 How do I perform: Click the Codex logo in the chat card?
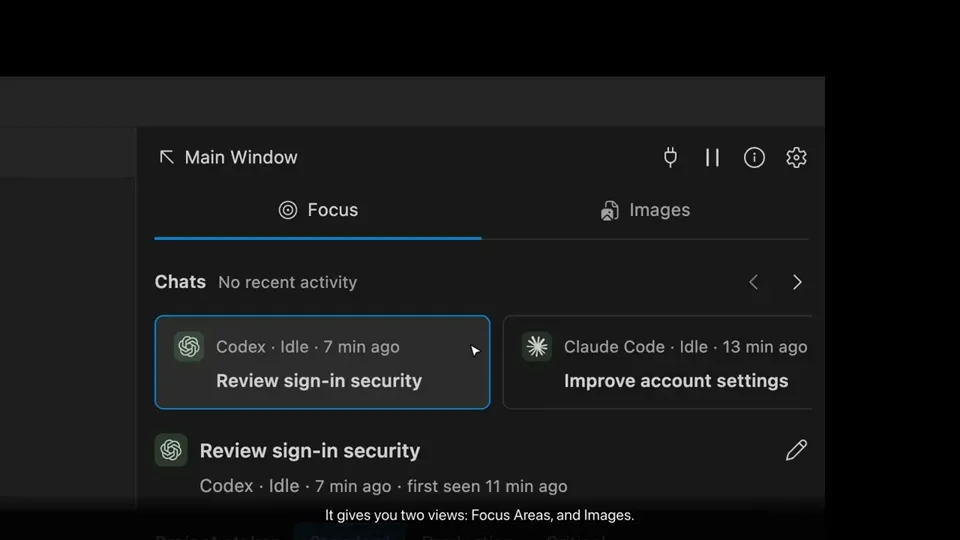click(189, 347)
